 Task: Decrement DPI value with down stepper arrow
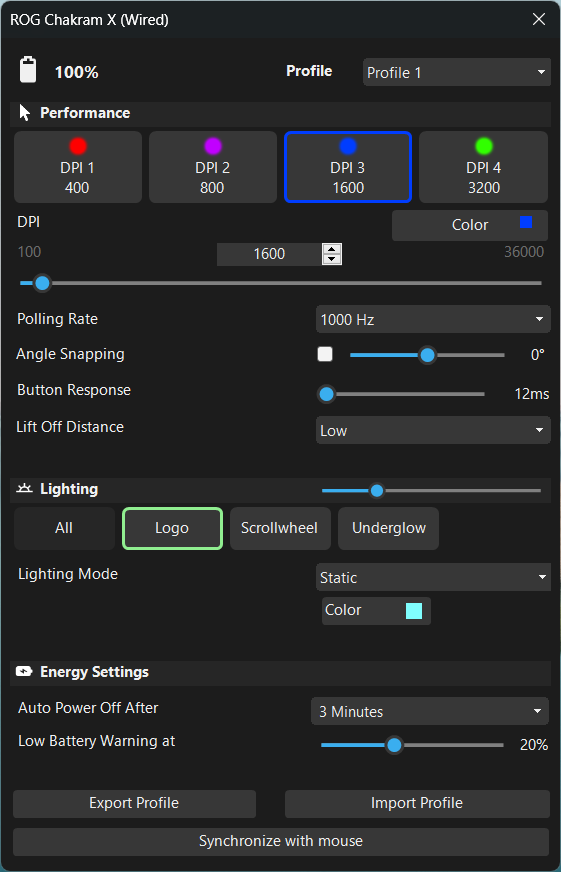point(332,259)
